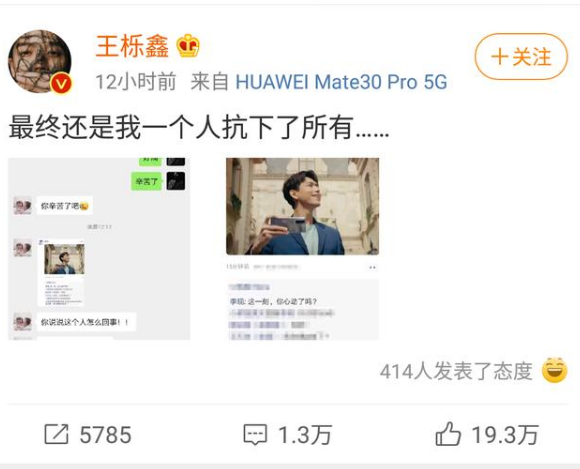Open the poster's round profile avatar
This screenshot has width=580, height=469.
[x=40, y=61]
